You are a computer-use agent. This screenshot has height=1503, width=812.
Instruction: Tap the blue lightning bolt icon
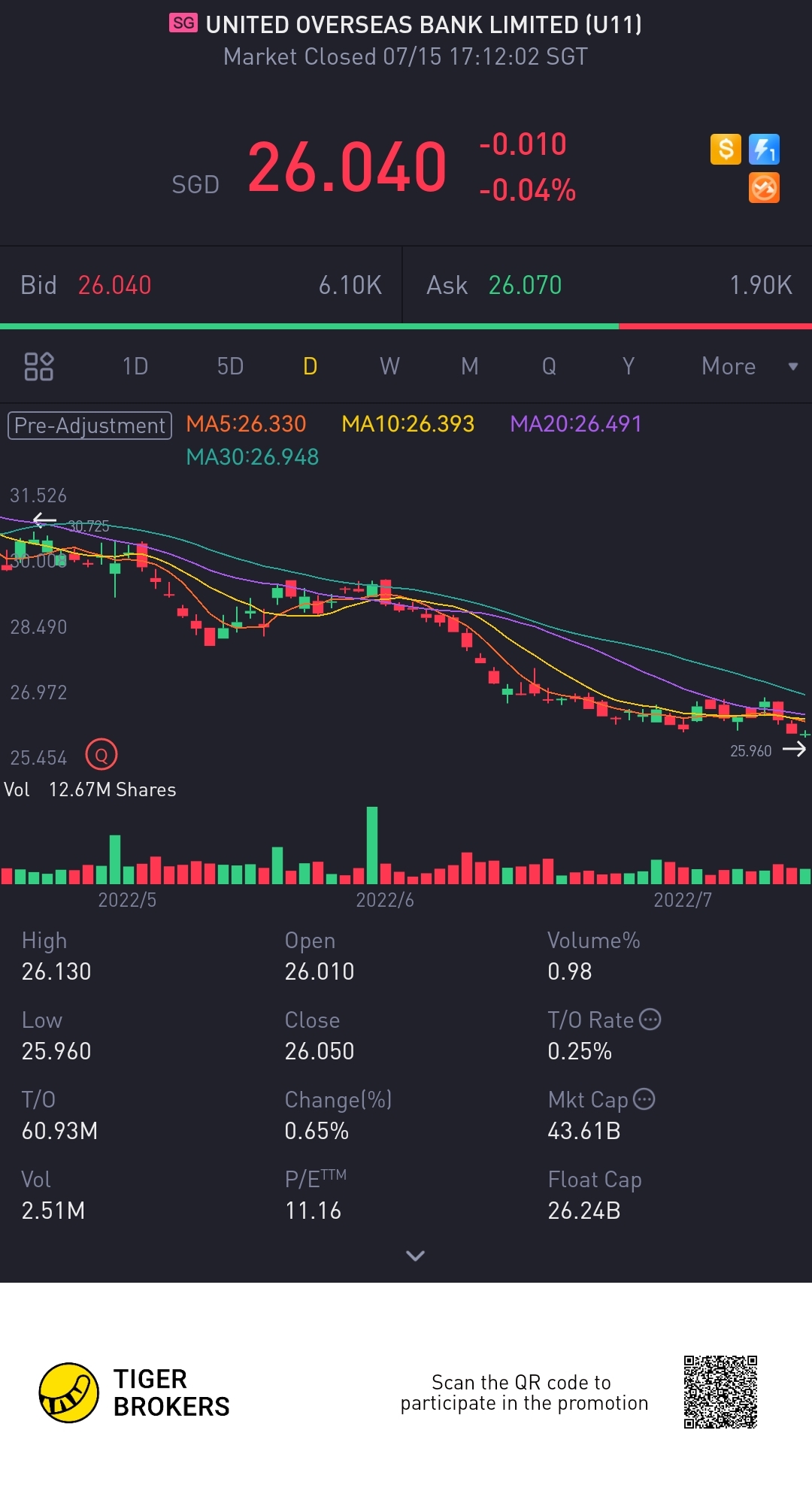tap(764, 149)
